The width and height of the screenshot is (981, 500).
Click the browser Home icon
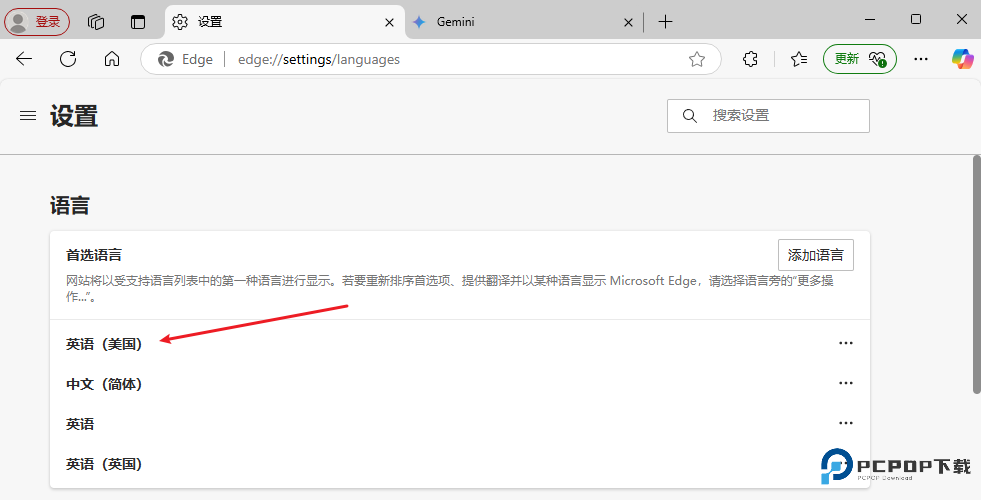112,59
